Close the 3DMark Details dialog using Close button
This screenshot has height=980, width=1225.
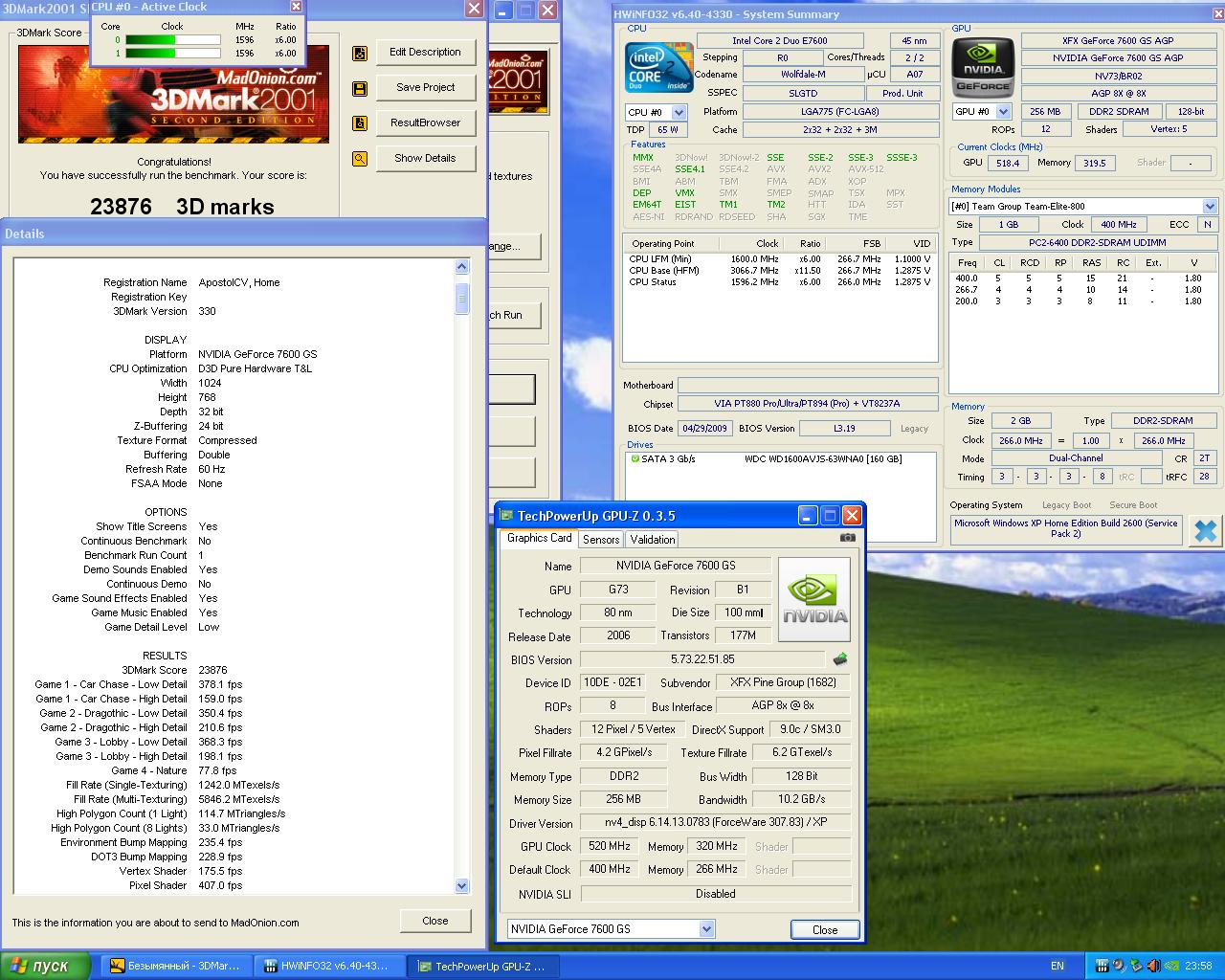pos(434,921)
